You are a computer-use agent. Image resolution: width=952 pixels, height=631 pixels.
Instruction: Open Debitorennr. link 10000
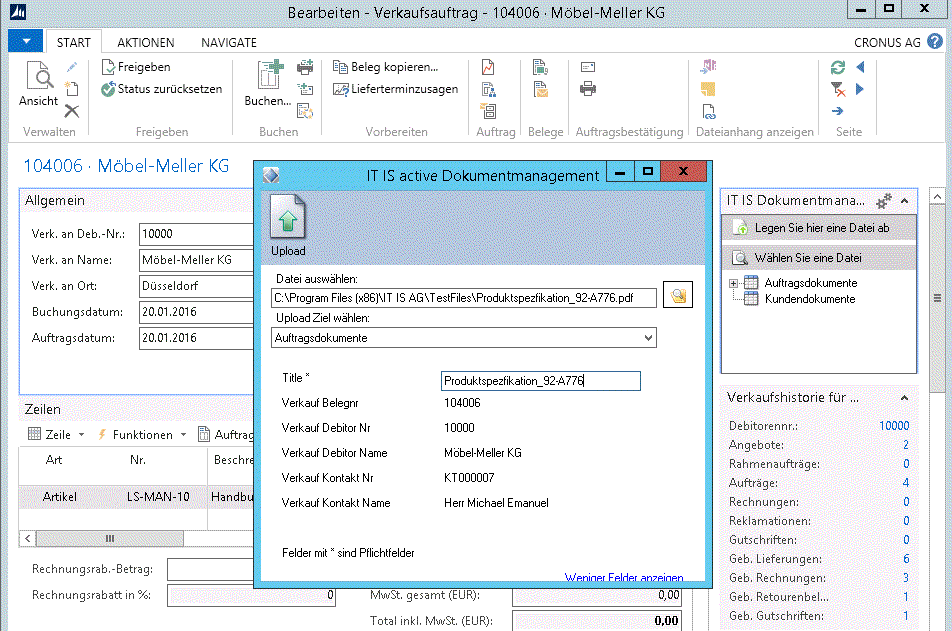[894, 426]
